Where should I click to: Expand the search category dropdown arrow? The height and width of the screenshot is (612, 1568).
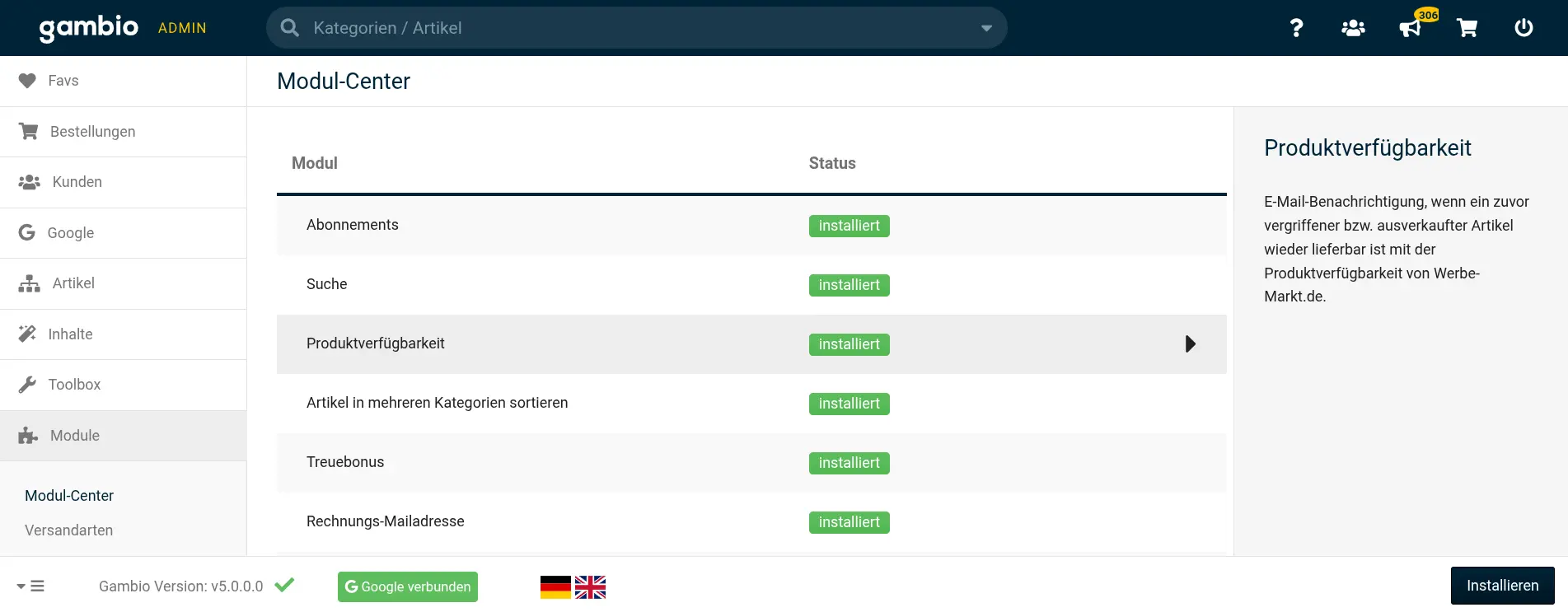coord(986,28)
